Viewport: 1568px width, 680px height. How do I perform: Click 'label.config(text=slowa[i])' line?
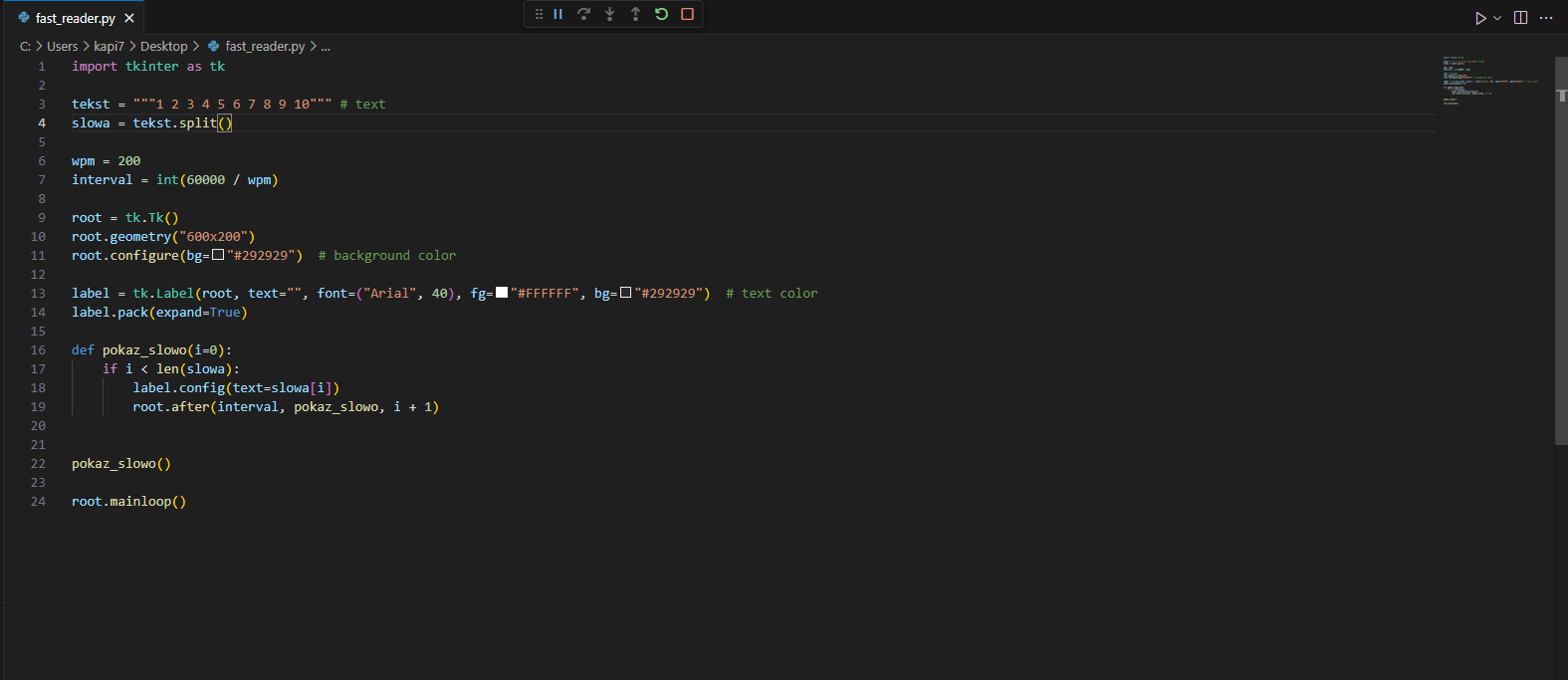click(x=236, y=387)
